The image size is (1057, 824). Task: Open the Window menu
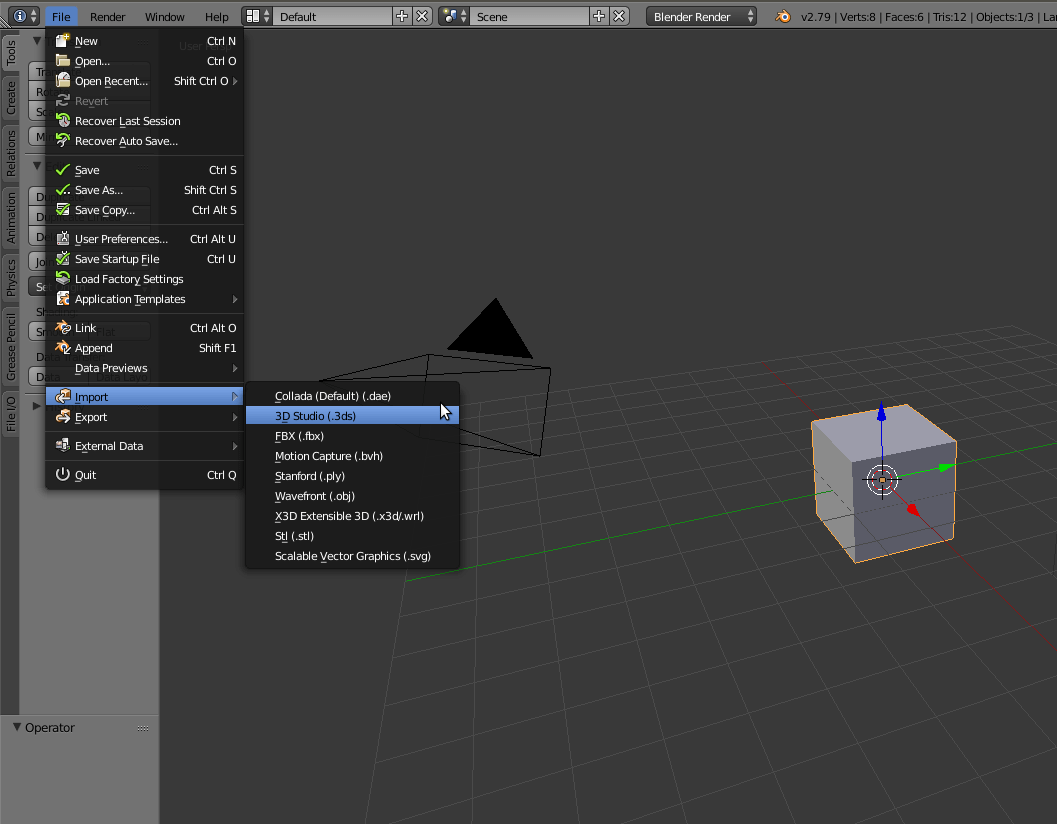[164, 17]
